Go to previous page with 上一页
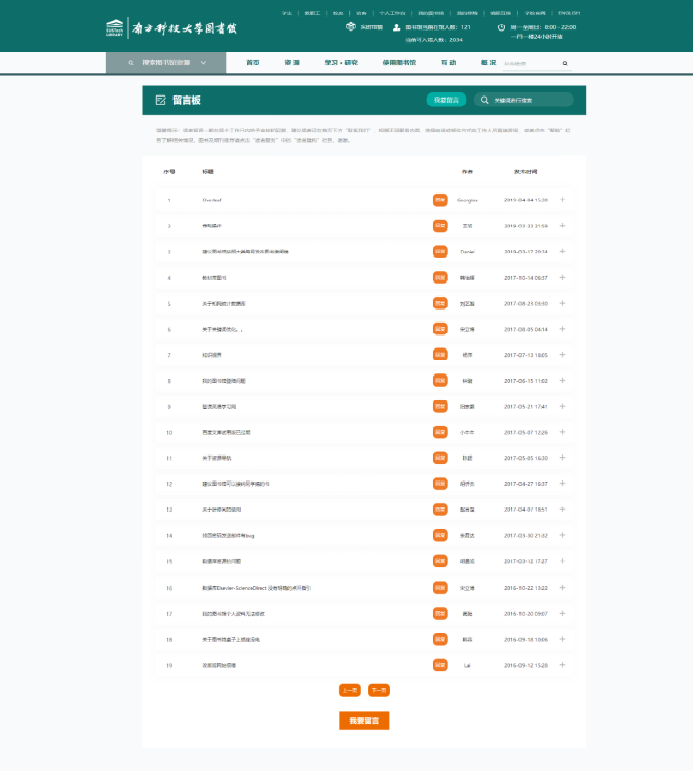Viewport: 693px width, 771px height. point(350,690)
